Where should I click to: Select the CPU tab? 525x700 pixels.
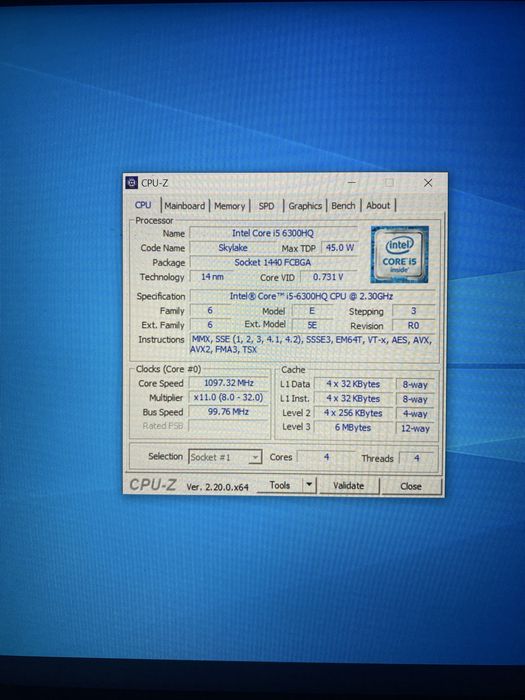(143, 205)
